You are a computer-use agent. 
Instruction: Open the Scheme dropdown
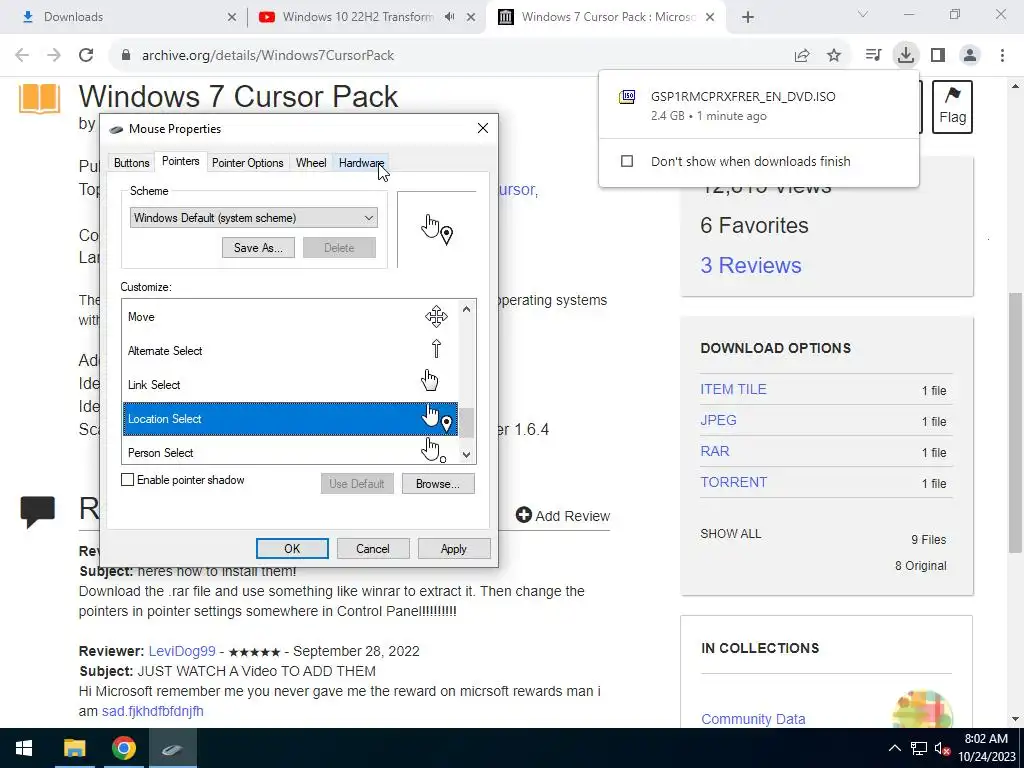click(x=253, y=218)
